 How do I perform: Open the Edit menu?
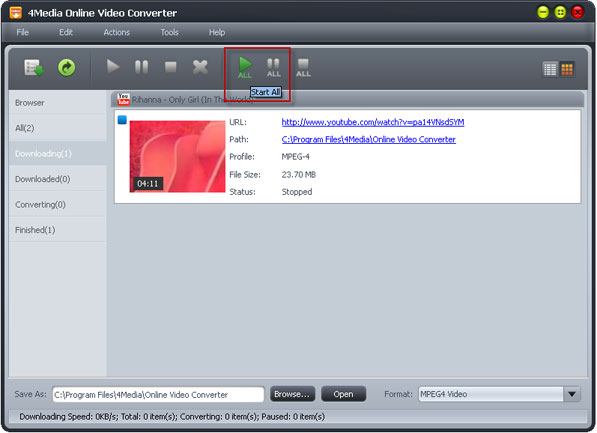pos(65,32)
